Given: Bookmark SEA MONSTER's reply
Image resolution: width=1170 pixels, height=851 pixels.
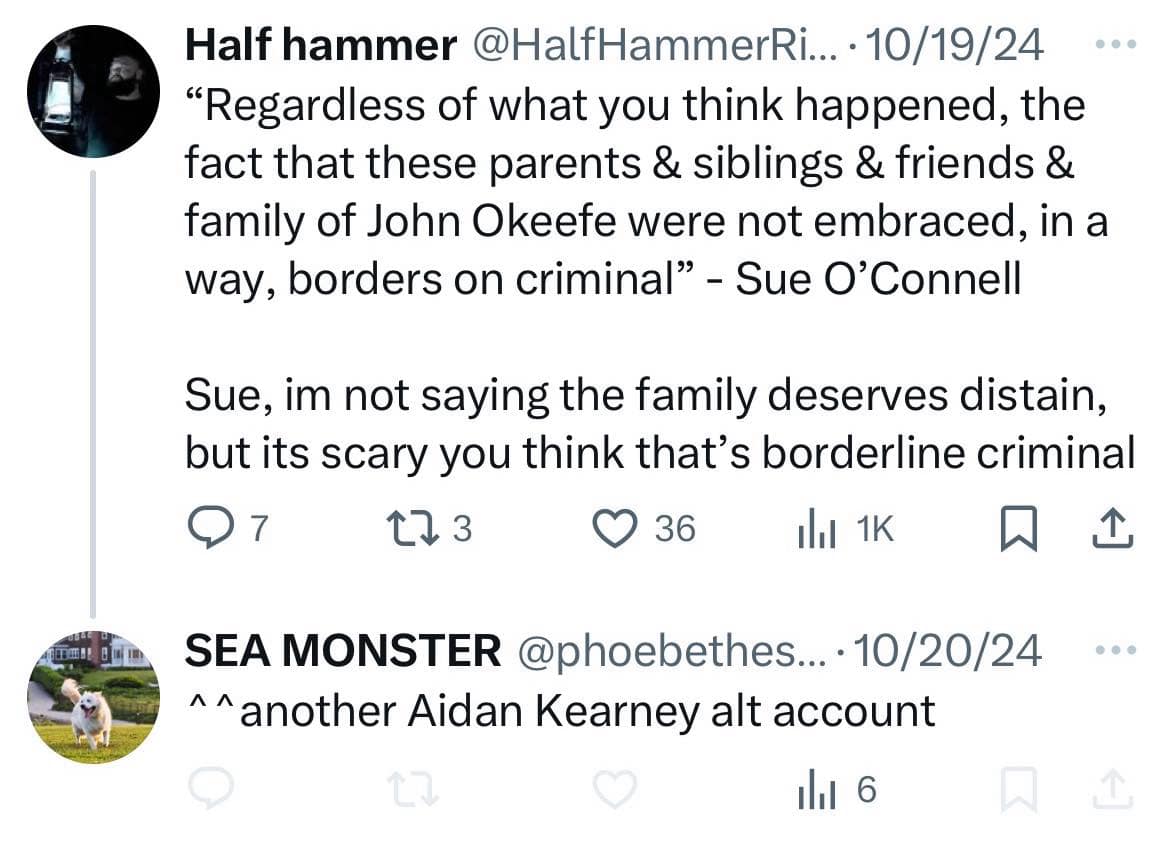Looking at the screenshot, I should (x=1019, y=789).
